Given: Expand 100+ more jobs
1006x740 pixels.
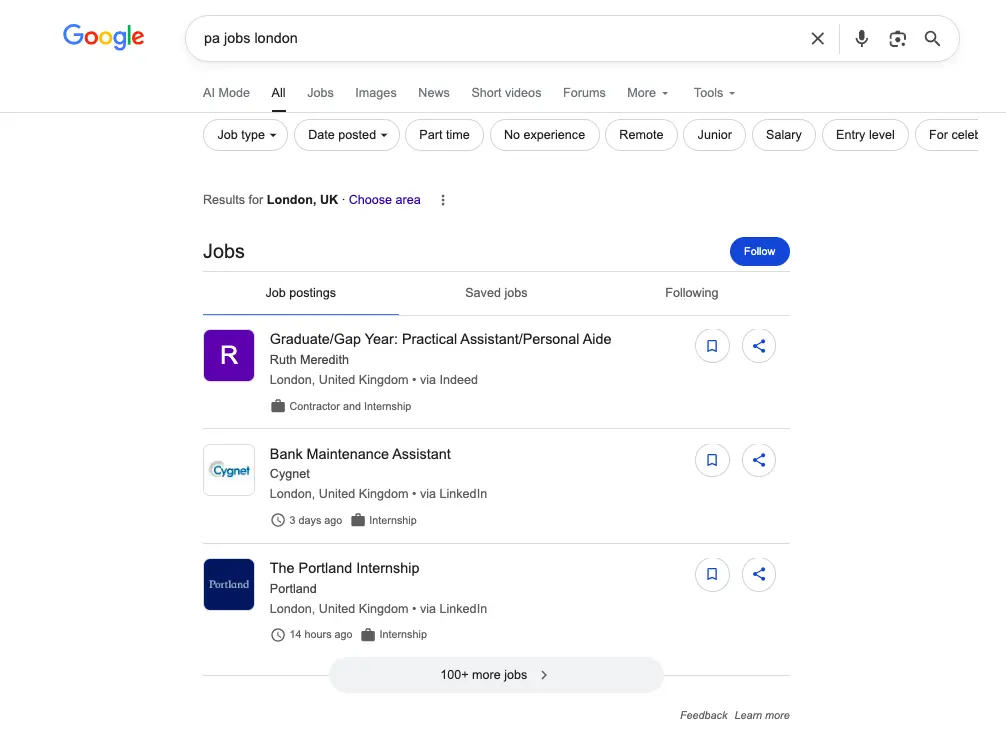Looking at the screenshot, I should tap(496, 675).
